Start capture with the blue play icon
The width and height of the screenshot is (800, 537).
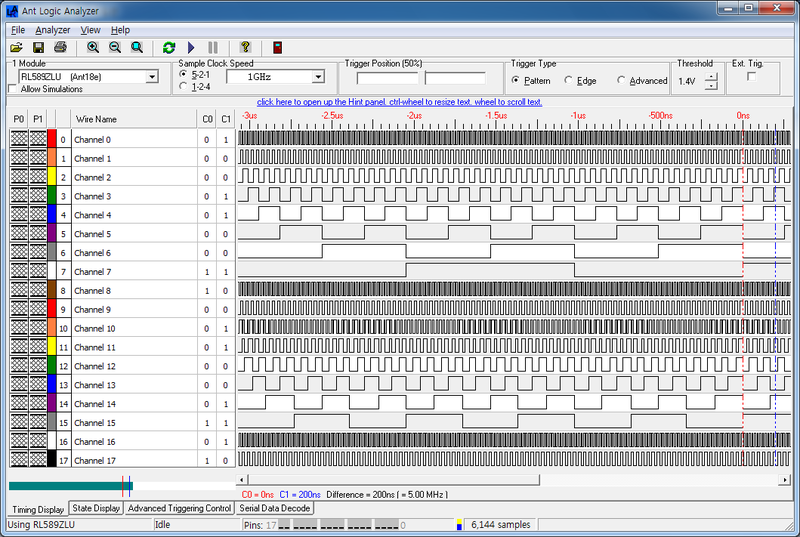coord(191,47)
